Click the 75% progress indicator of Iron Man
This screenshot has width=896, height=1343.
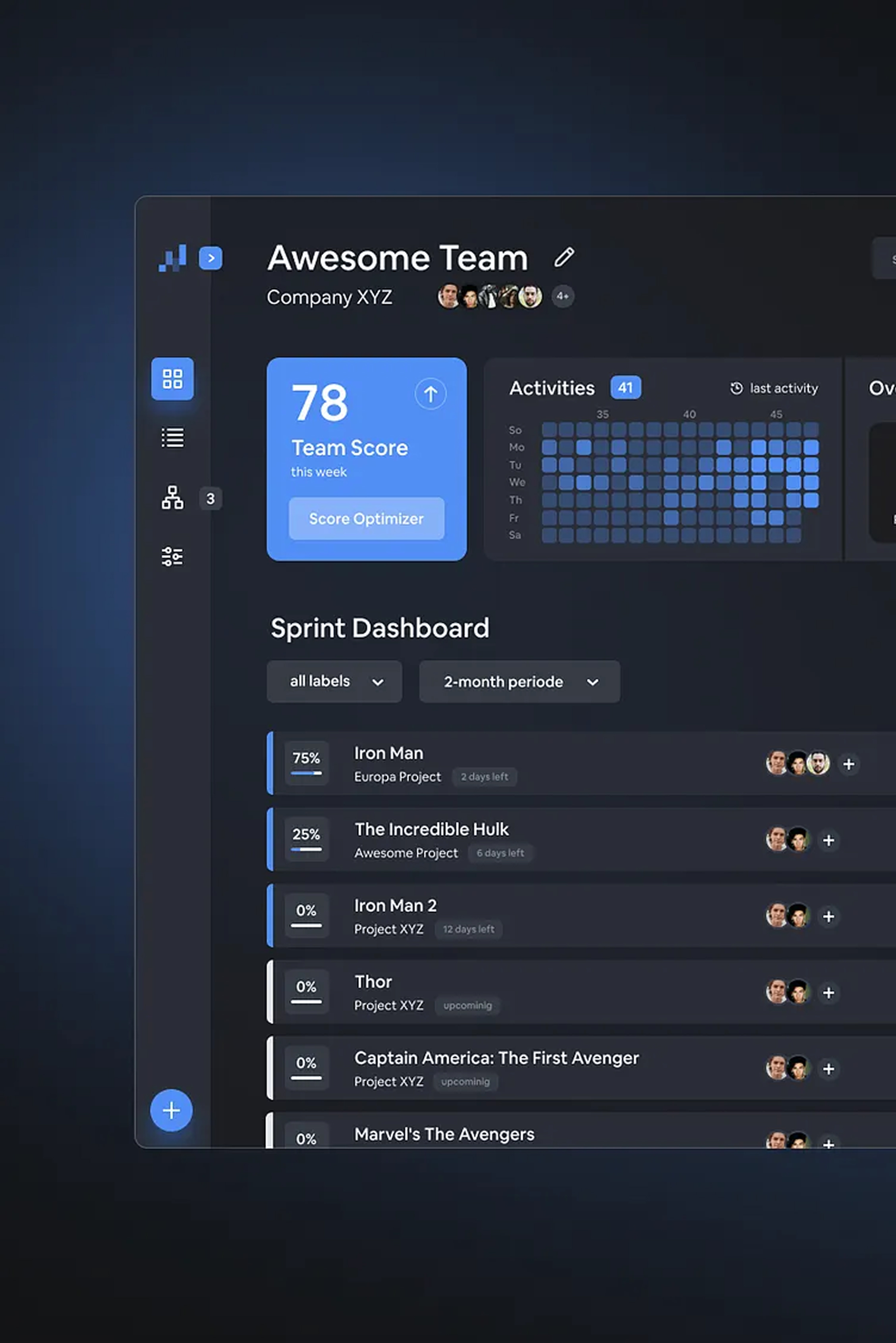click(x=306, y=763)
